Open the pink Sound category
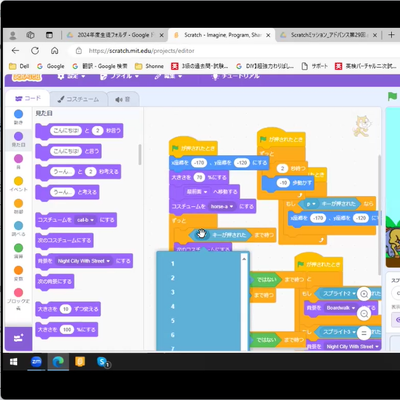The width and height of the screenshot is (400, 400). (x=18, y=159)
